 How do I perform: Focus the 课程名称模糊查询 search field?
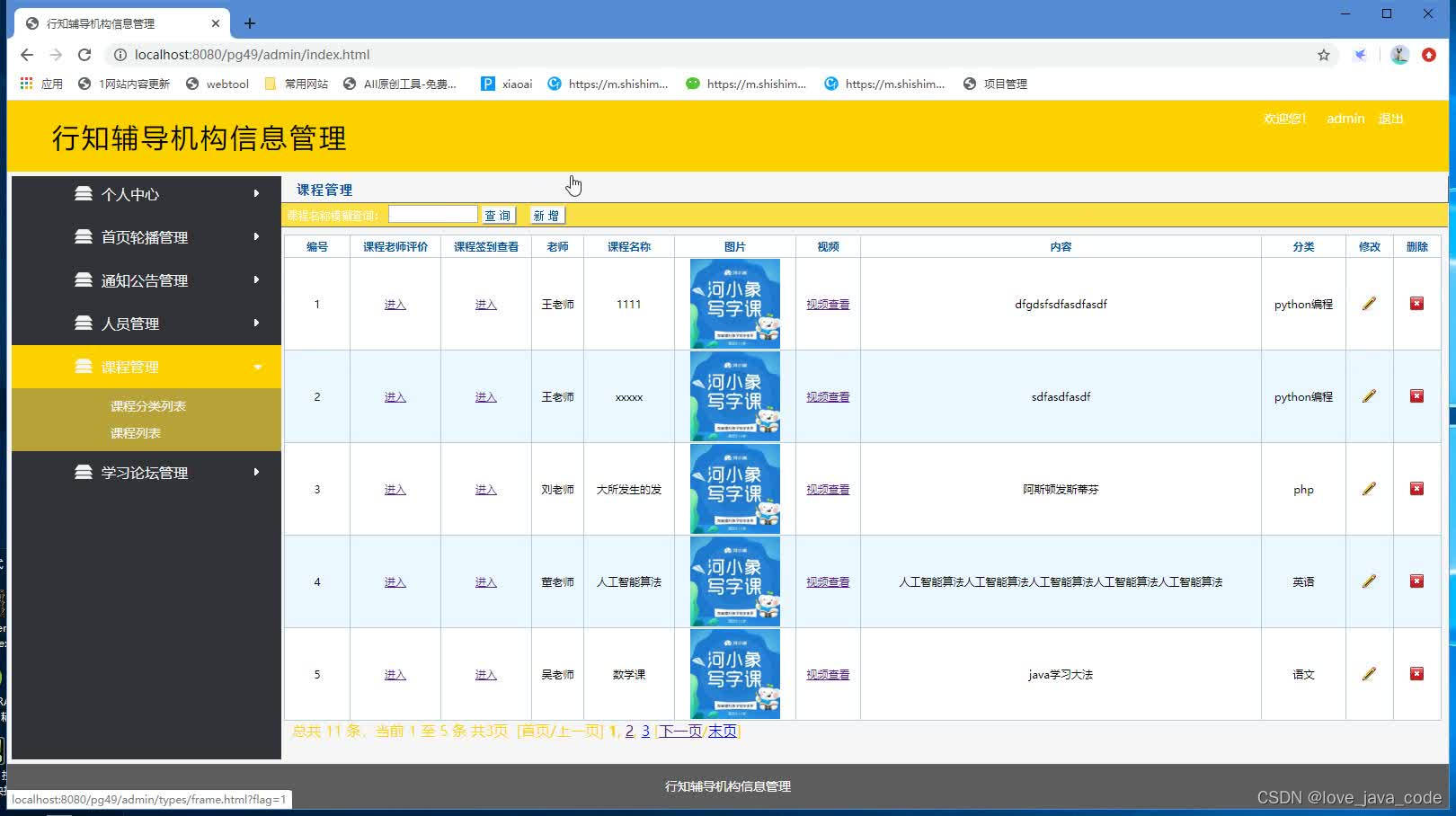point(433,214)
